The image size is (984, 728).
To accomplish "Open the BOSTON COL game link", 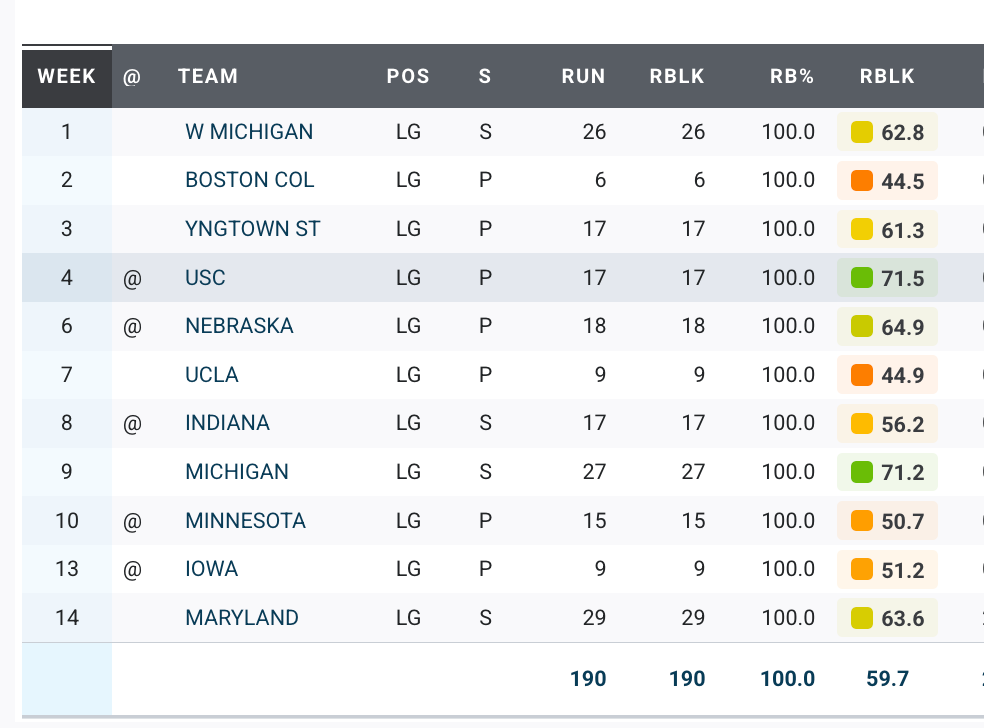I will click(x=250, y=180).
